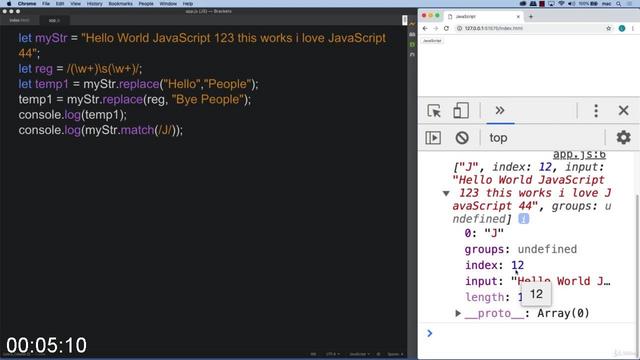
Task: Click on match(/J/) in the code
Action: point(148,130)
